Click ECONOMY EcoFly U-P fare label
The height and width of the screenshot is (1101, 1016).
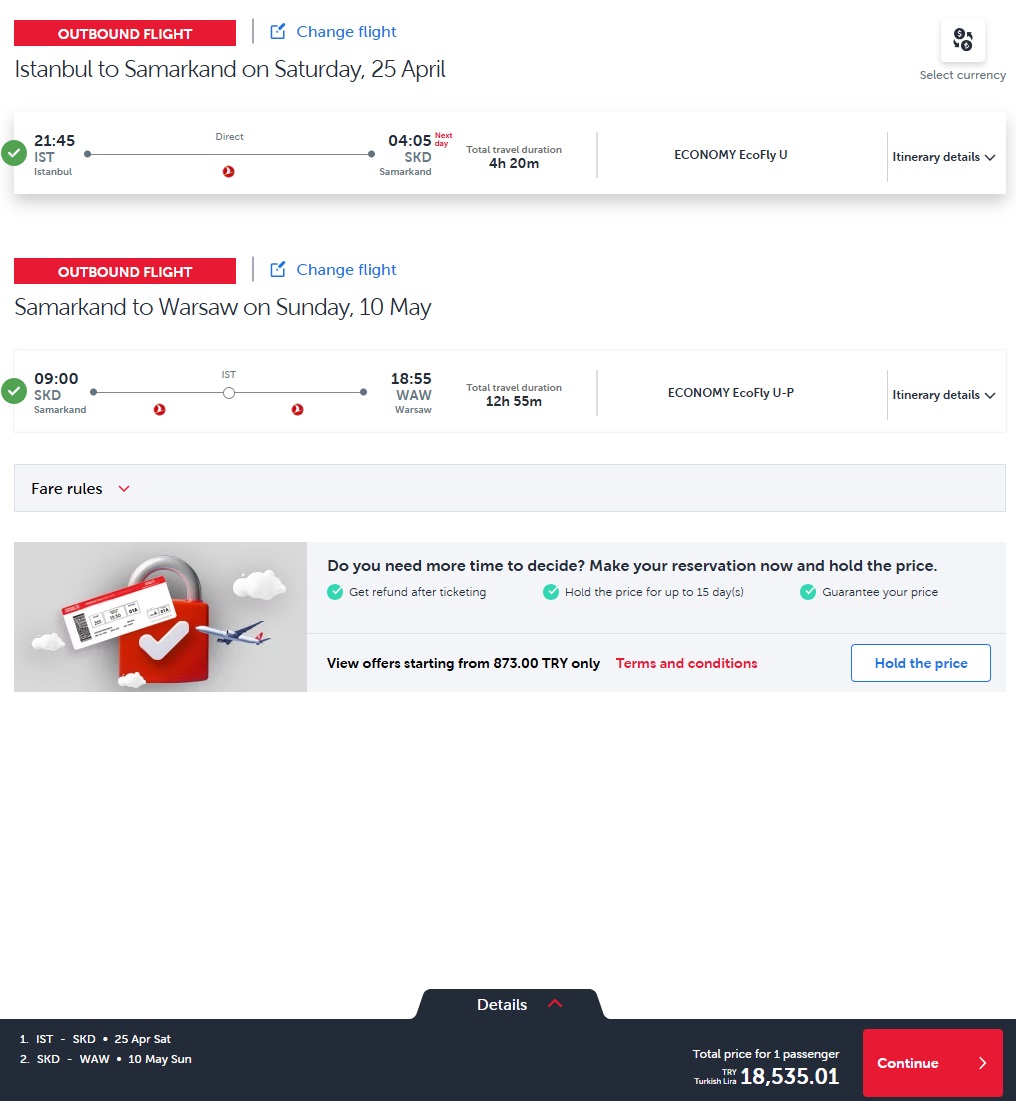730,393
